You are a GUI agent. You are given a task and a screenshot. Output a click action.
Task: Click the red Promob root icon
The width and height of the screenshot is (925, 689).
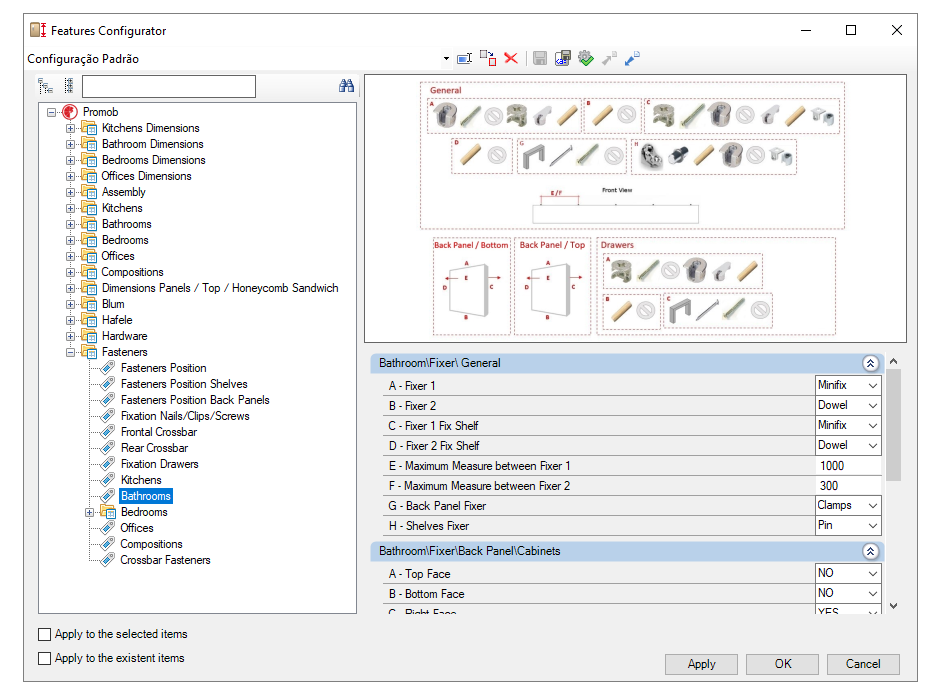click(x=70, y=111)
